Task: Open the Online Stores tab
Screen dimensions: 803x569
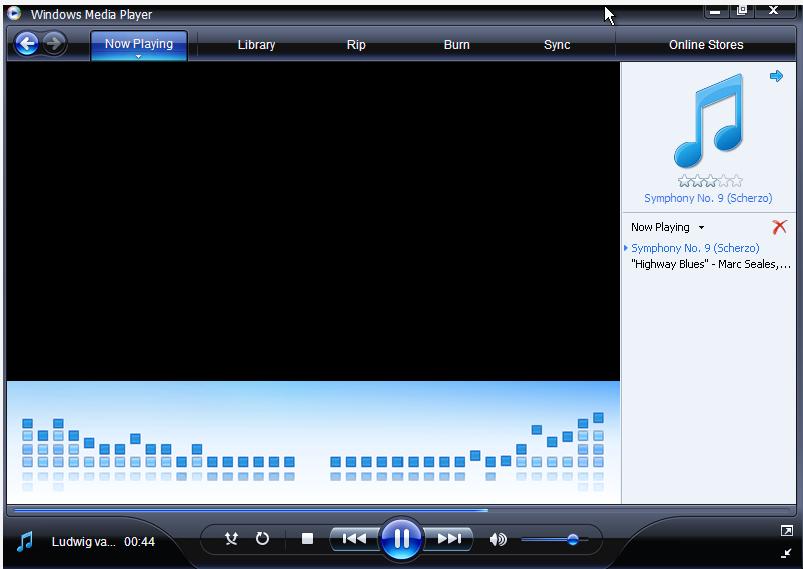Action: (x=706, y=45)
